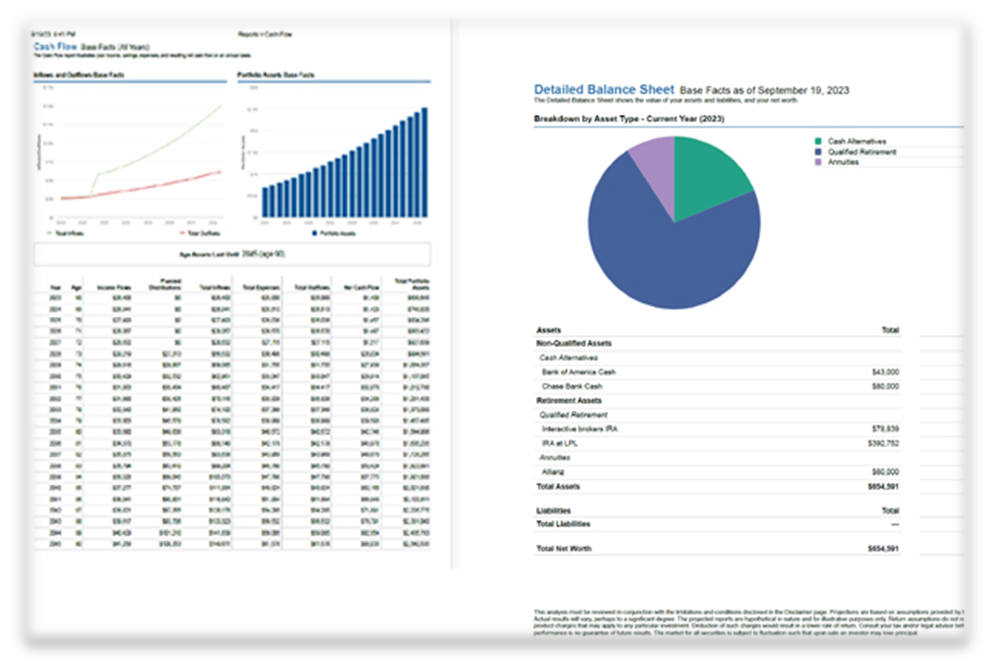Click the Total Outflows red legend marker
993x671 pixels.
(x=181, y=232)
